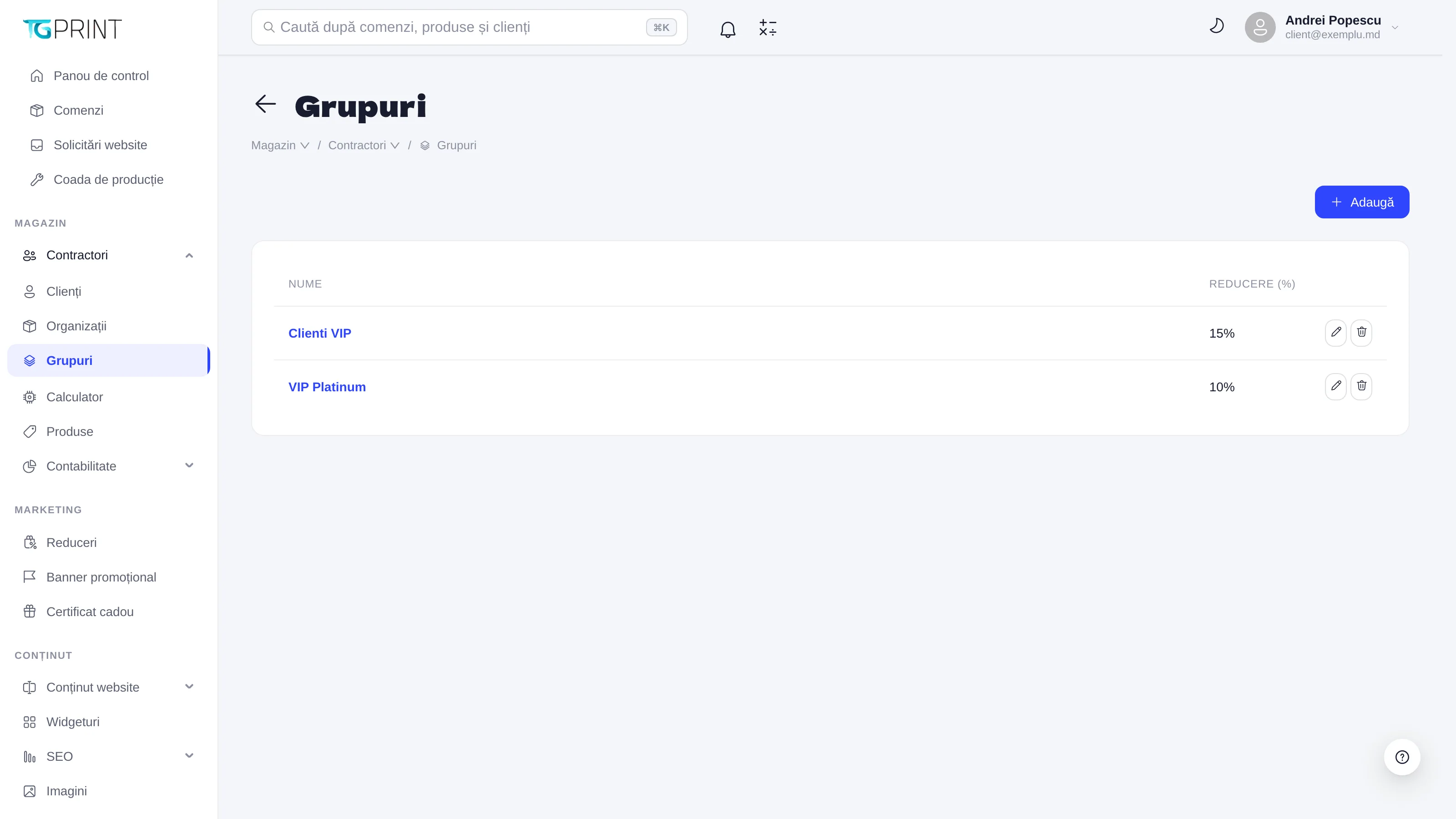1456x819 pixels.
Task: Click the REDUCERE (%) column header
Action: click(x=1252, y=284)
